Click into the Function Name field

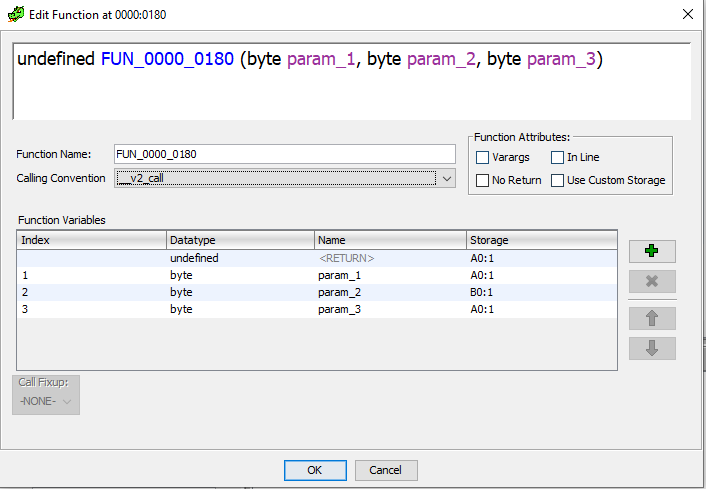tap(285, 154)
